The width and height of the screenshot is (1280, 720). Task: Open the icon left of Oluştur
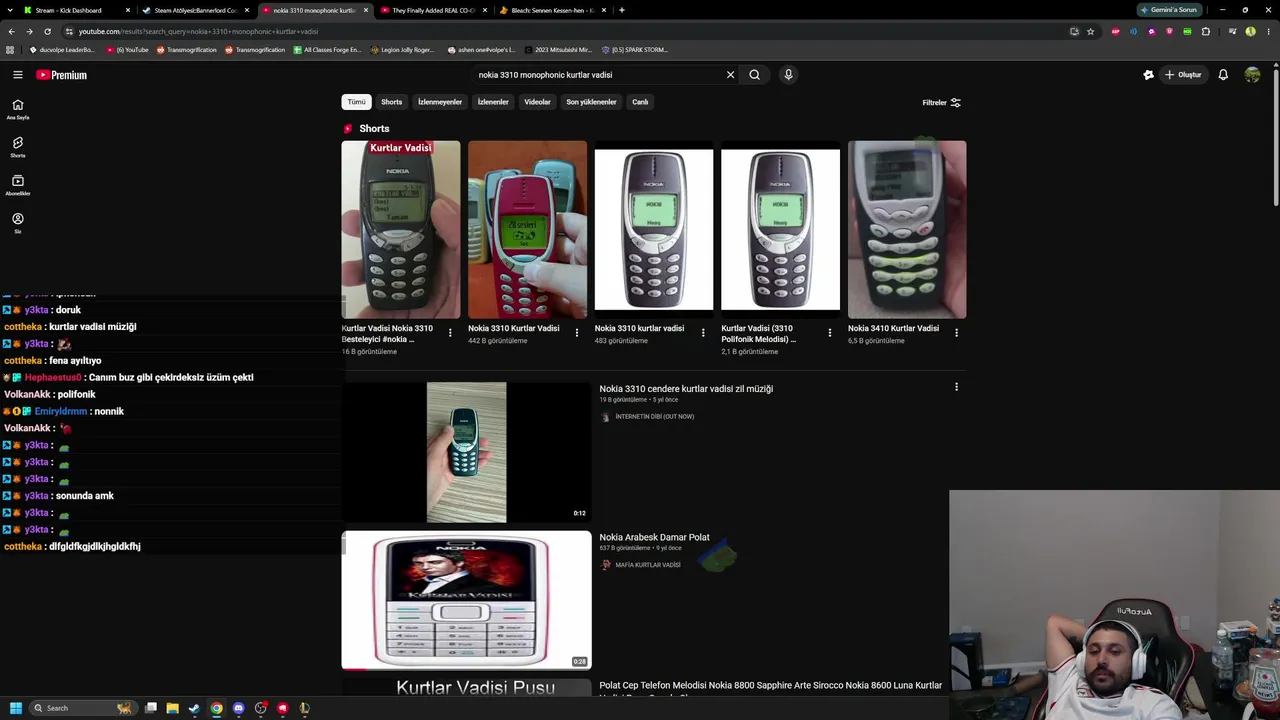point(1148,75)
